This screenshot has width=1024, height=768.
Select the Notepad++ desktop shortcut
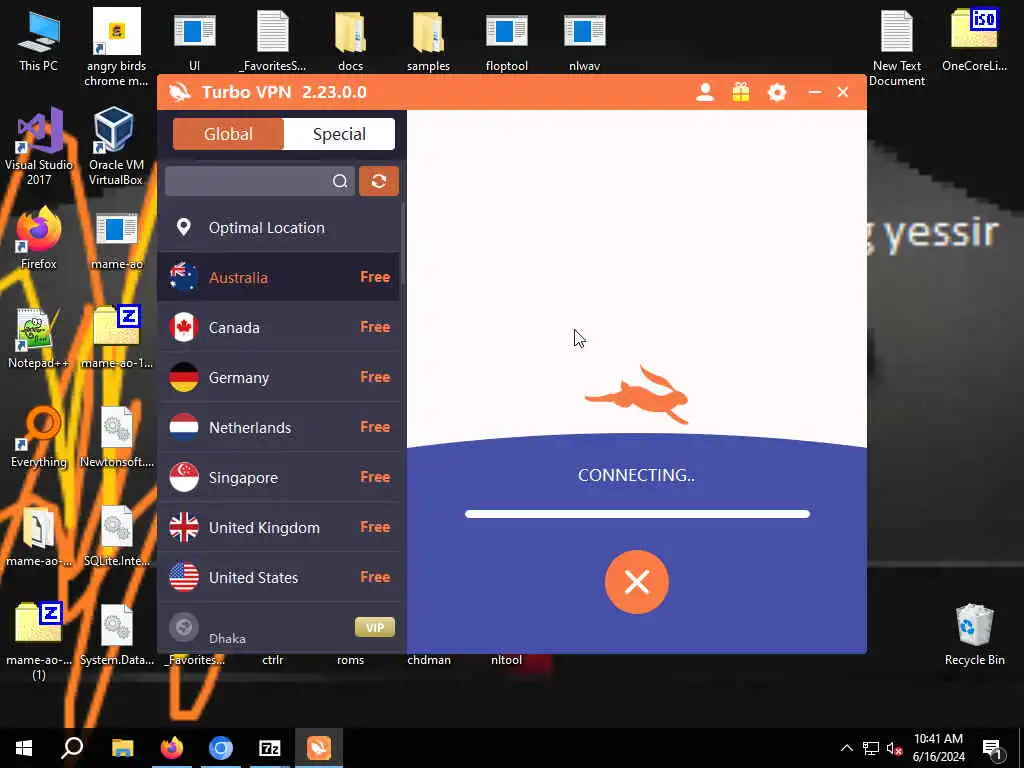[x=39, y=338]
